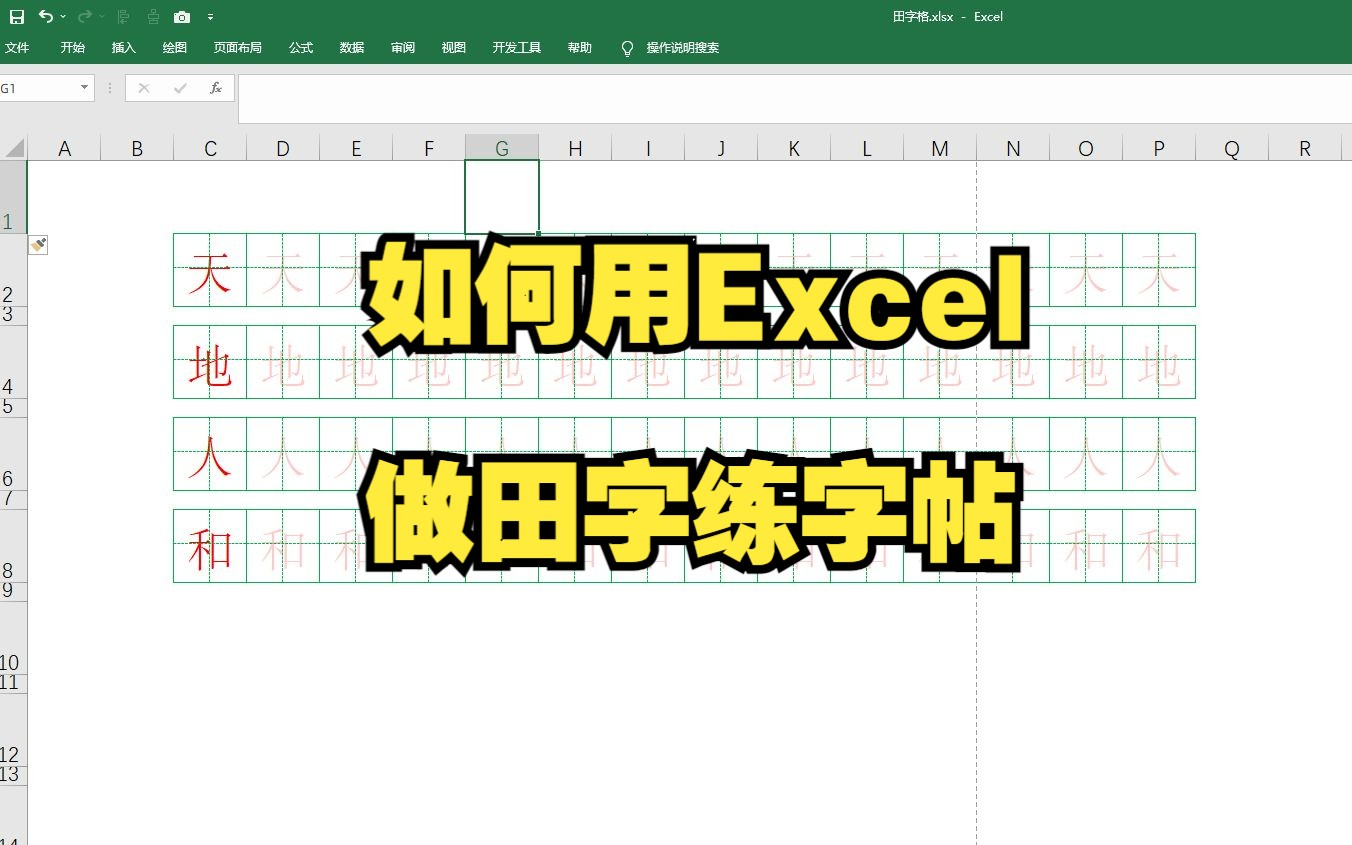Click the dark red 和 cell C8

click(x=210, y=546)
